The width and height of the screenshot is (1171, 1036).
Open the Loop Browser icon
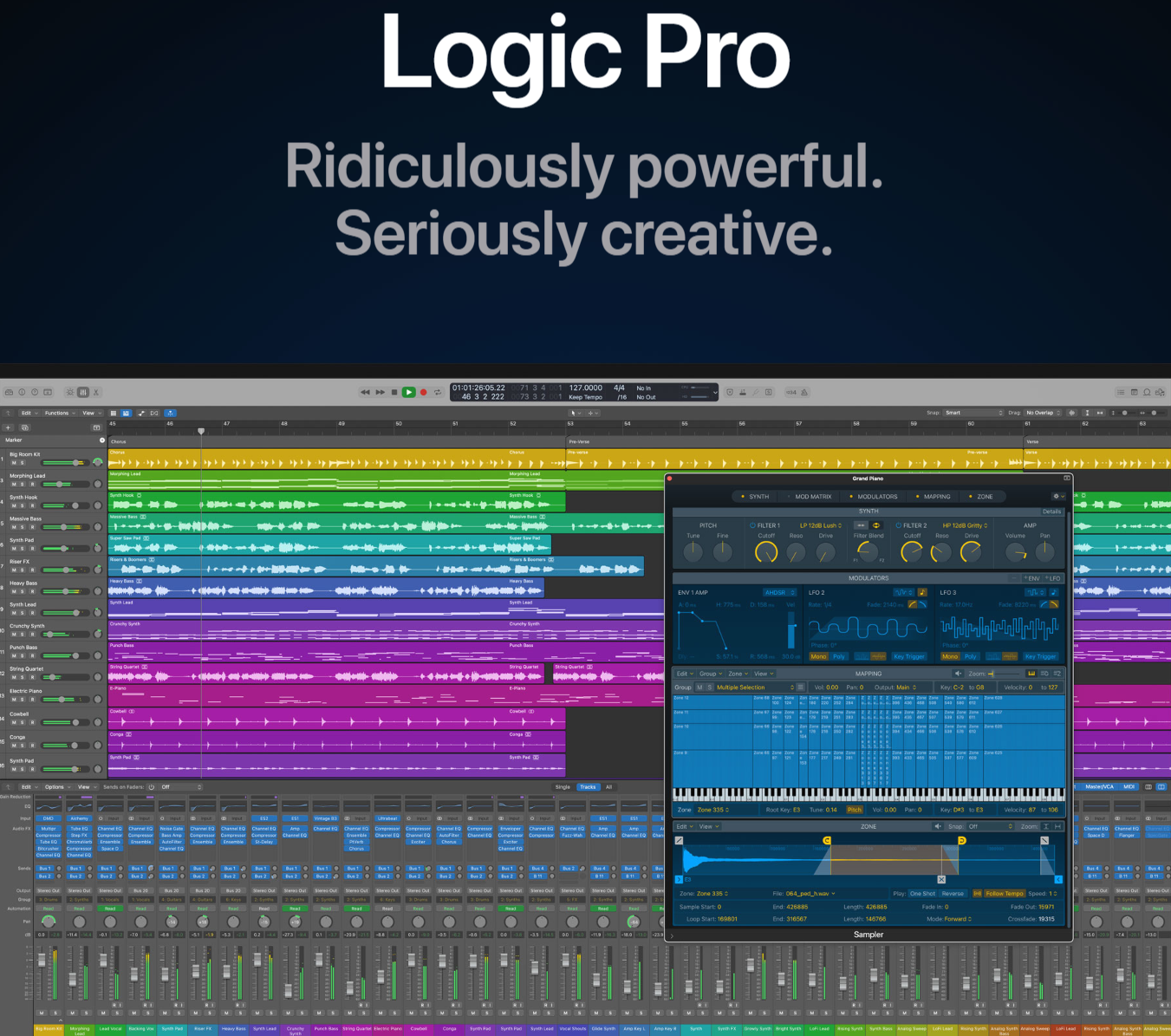[1147, 393]
